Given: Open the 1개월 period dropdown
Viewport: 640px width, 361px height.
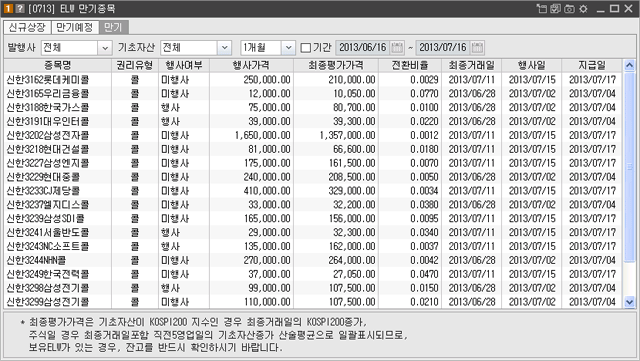Looking at the screenshot, I should [x=288, y=48].
